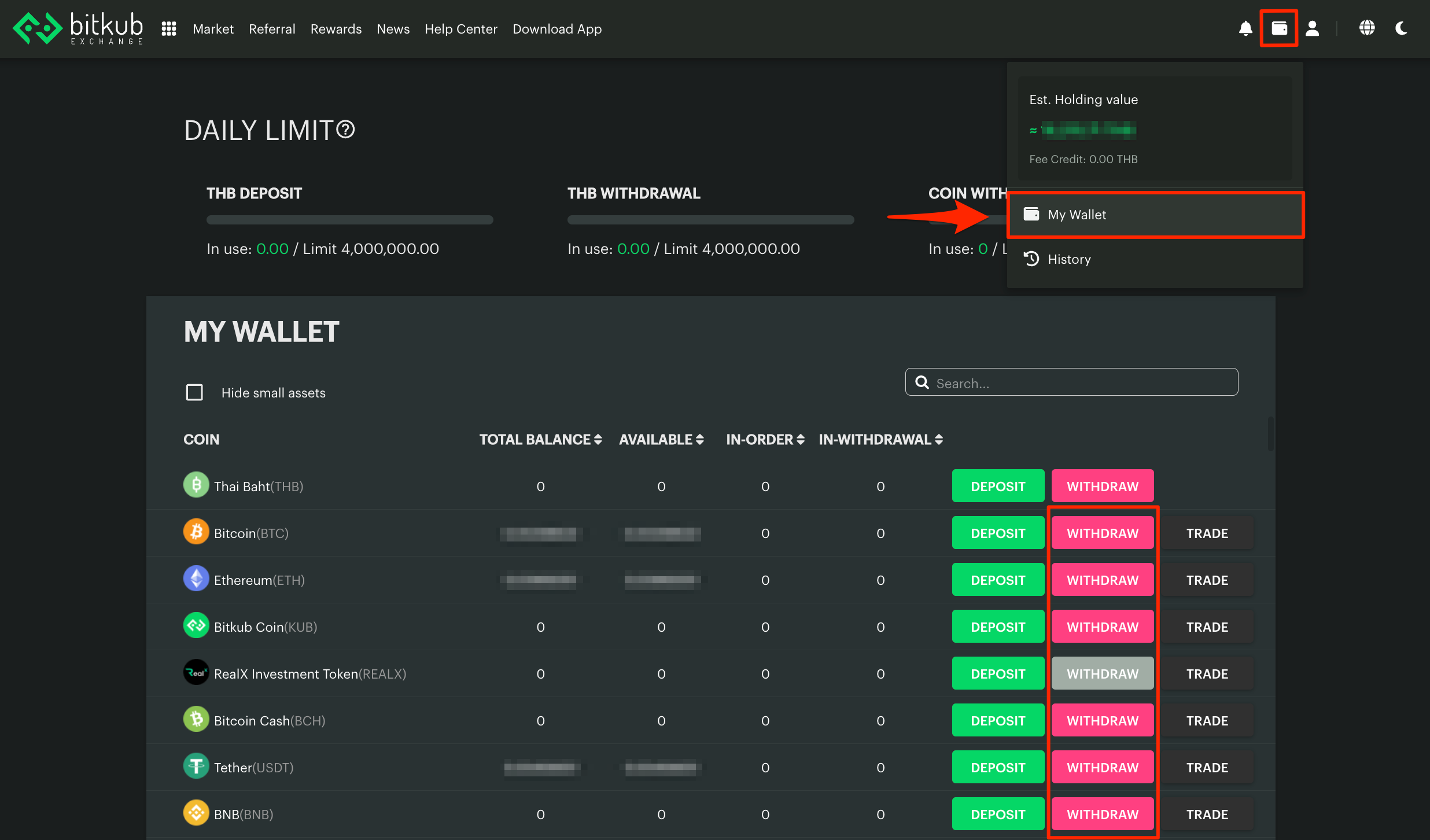Open the notifications bell icon
Viewport: 1430px width, 840px height.
[1245, 28]
